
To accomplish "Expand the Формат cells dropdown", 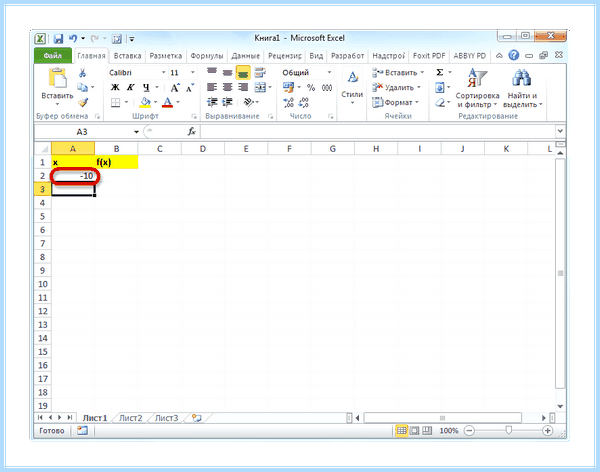I will click(x=417, y=102).
